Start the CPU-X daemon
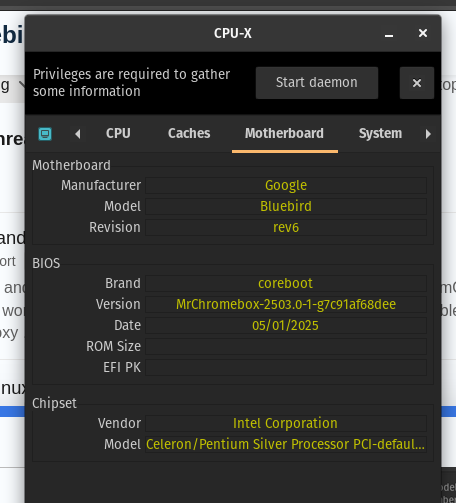 317,83
